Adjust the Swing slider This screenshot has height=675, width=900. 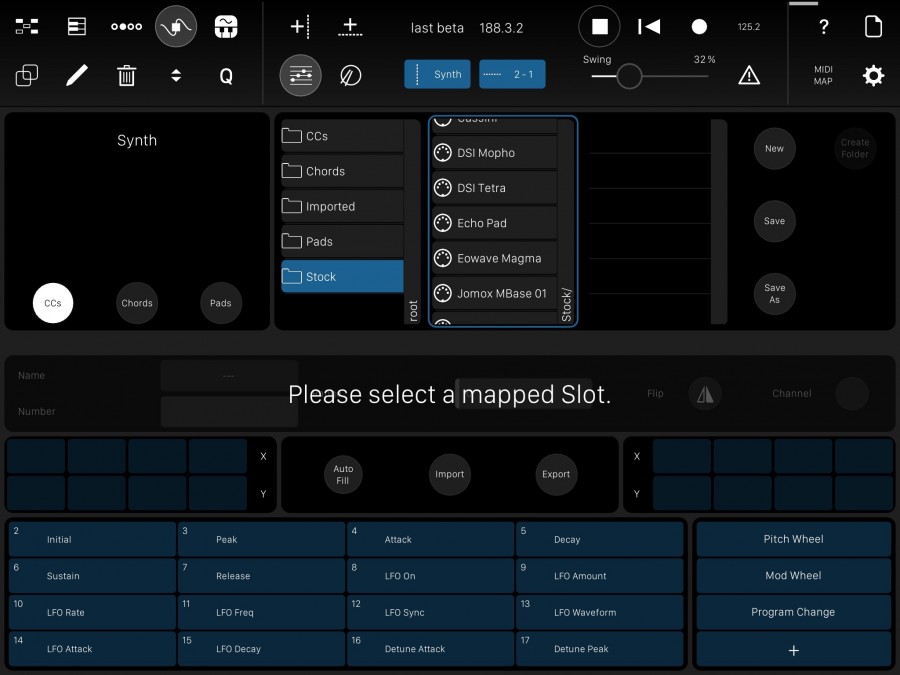[629, 76]
